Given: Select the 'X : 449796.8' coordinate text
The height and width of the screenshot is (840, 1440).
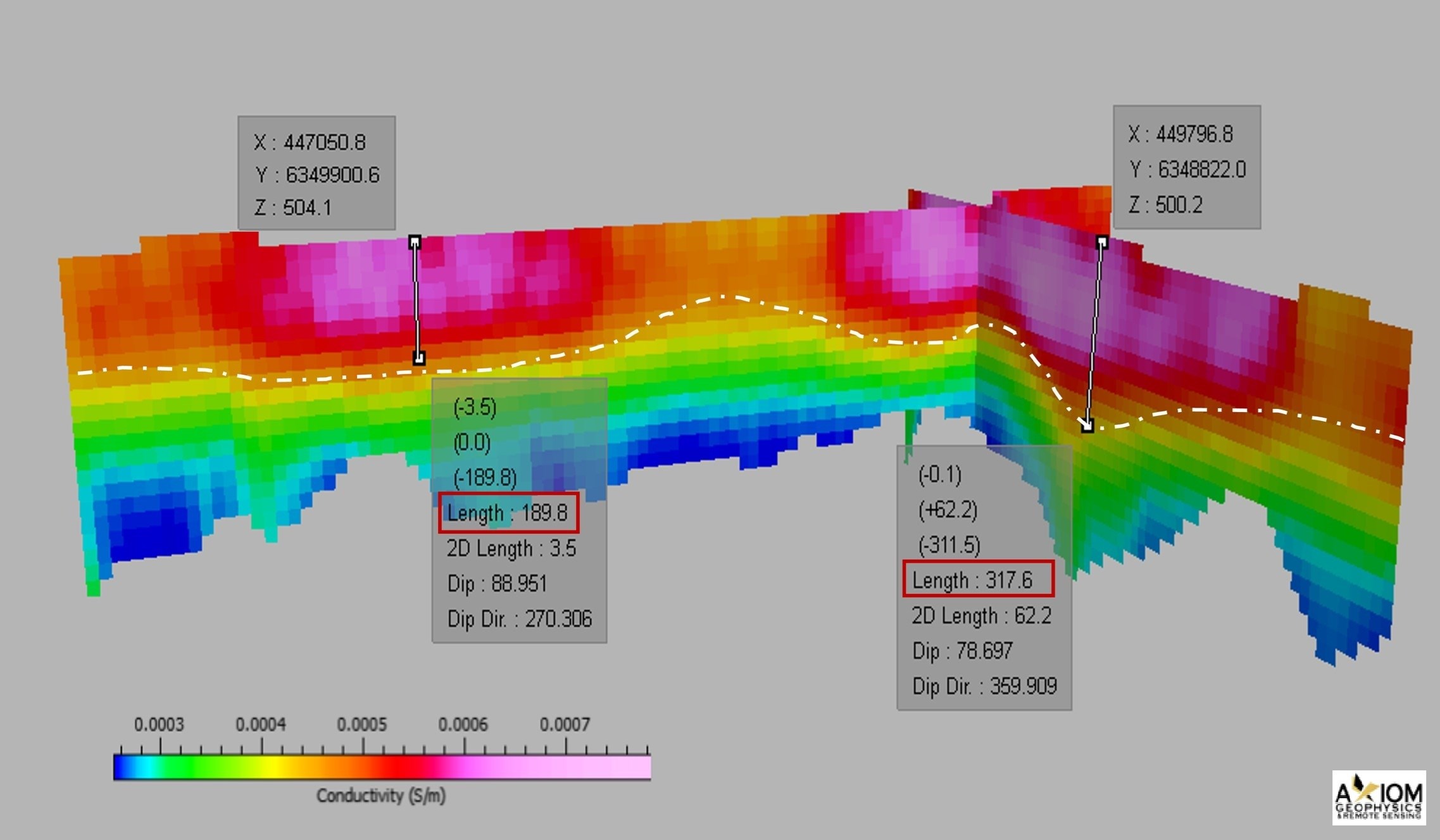Looking at the screenshot, I should (x=1180, y=134).
